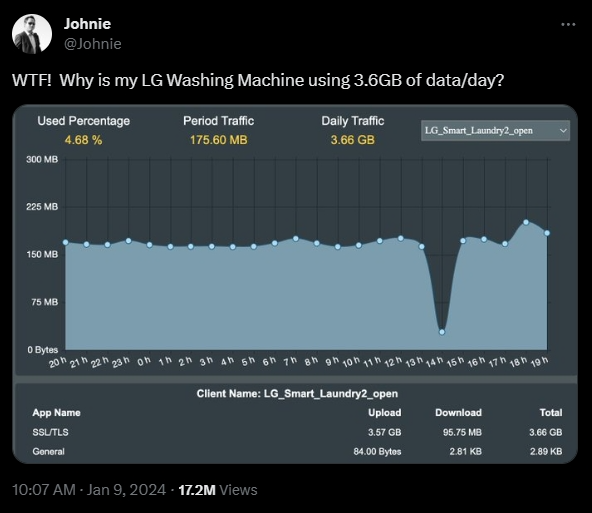Click the 95.75 MB download value
The image size is (592, 513).
[462, 432]
